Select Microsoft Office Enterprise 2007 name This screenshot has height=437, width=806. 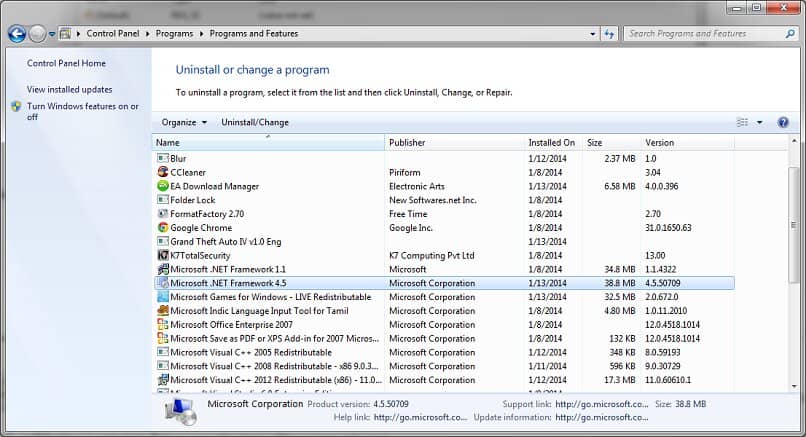point(231,325)
